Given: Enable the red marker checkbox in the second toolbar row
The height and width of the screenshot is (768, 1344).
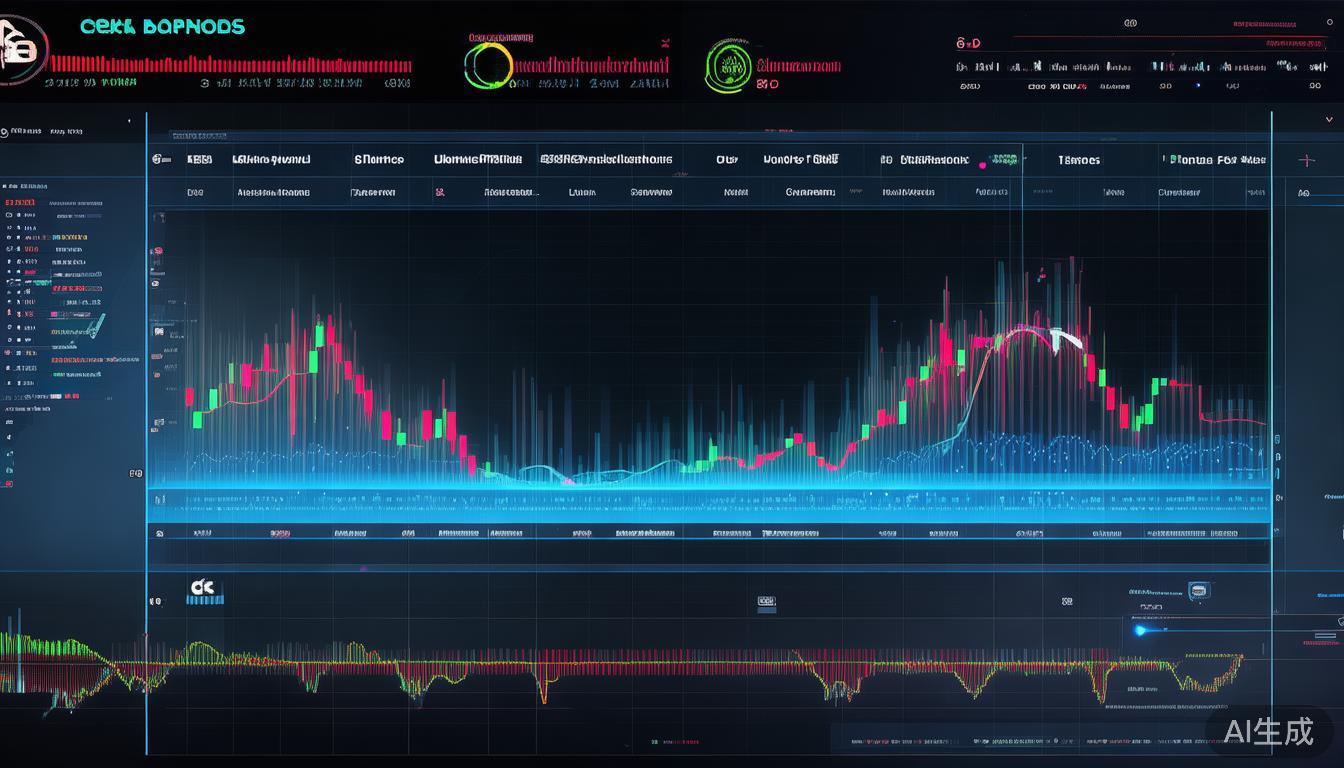Looking at the screenshot, I should click(x=440, y=191).
